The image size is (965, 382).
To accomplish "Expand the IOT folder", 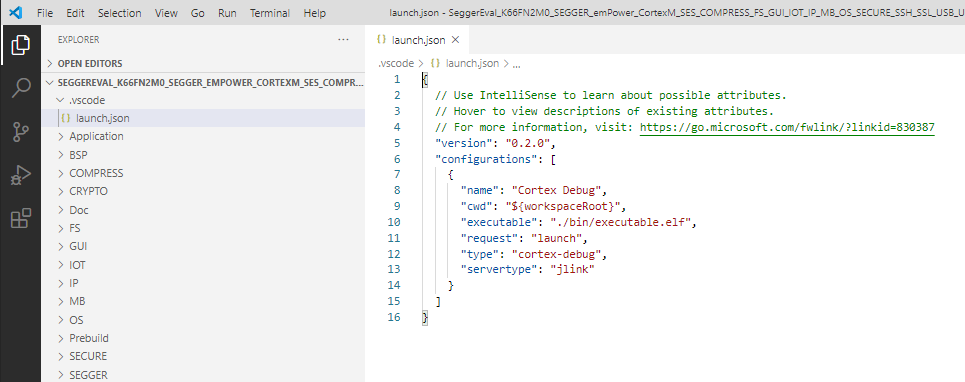I will point(203,265).
